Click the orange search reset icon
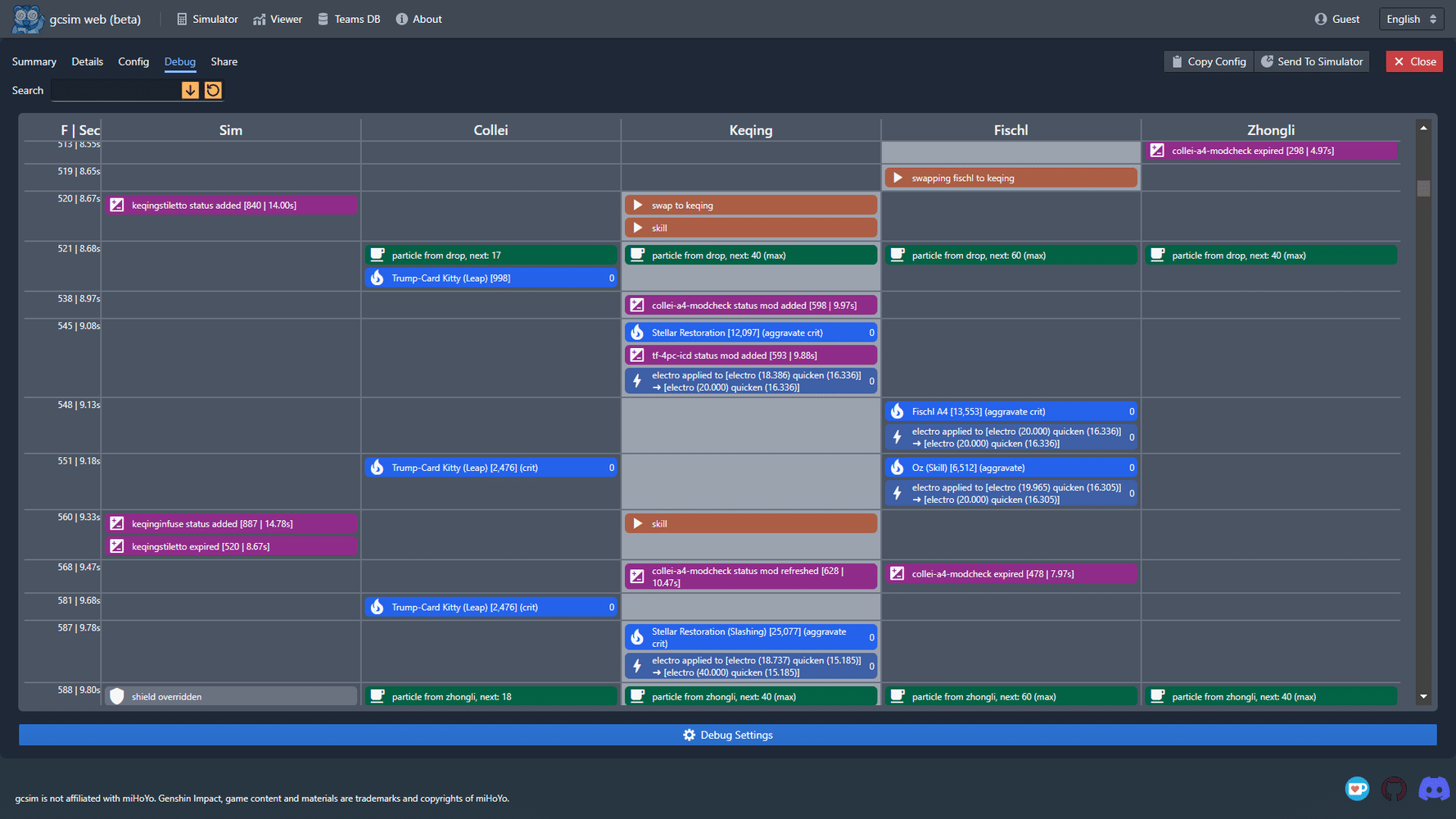 (213, 90)
